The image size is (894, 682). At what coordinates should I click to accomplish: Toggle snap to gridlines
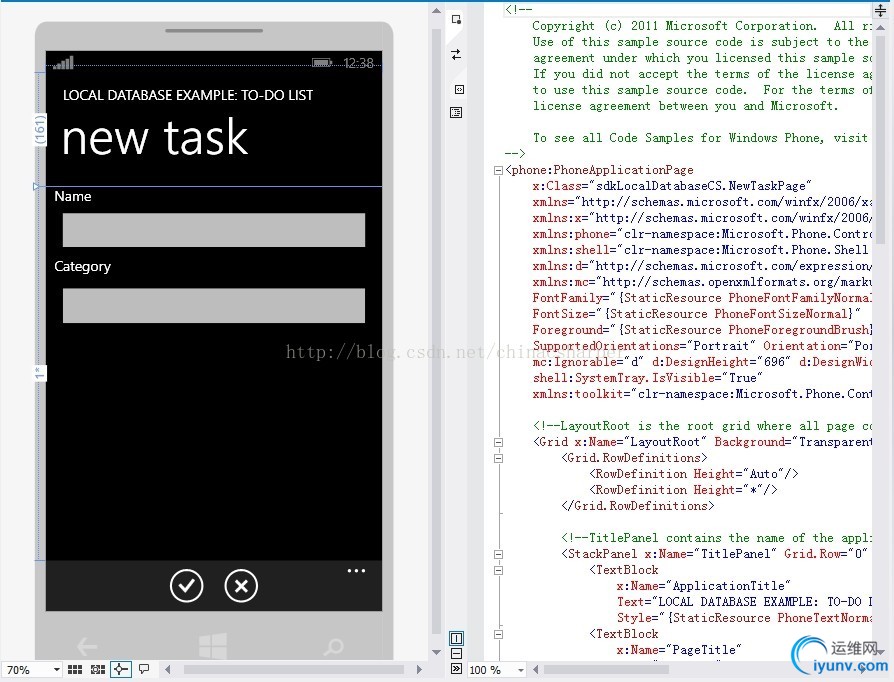point(98,669)
